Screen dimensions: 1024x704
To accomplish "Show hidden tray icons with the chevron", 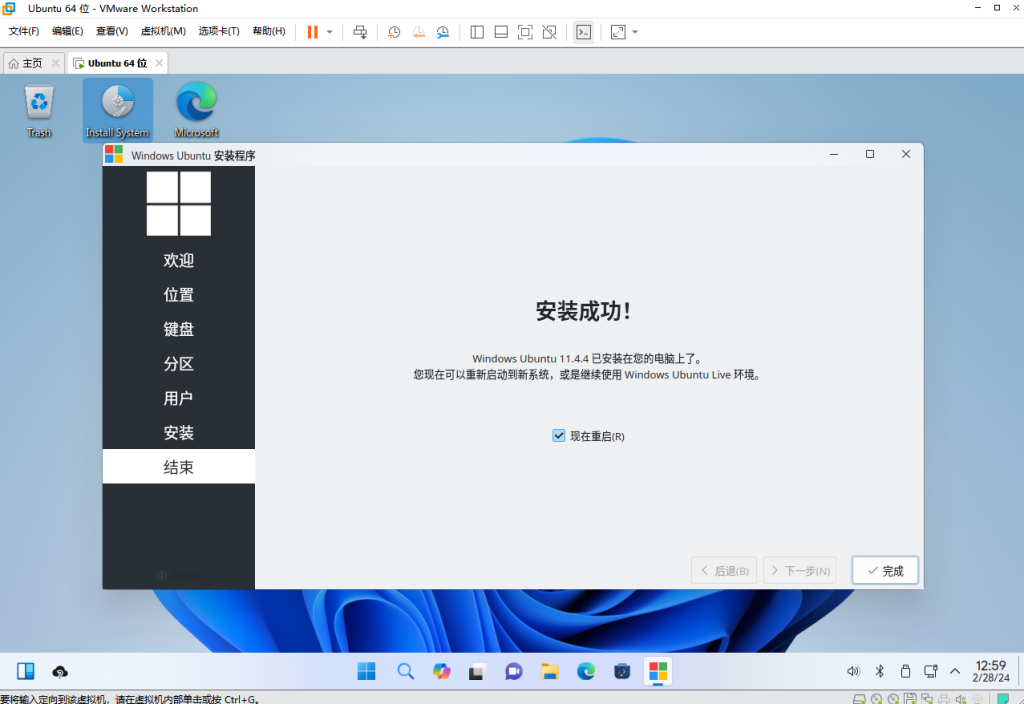I will coord(955,671).
